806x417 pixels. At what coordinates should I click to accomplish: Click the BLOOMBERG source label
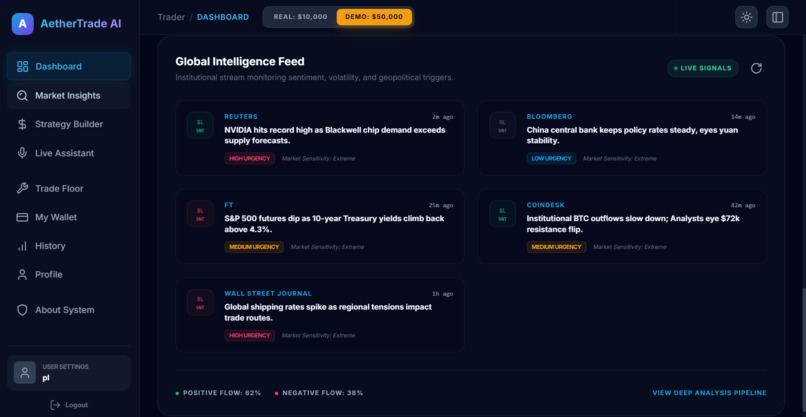549,117
